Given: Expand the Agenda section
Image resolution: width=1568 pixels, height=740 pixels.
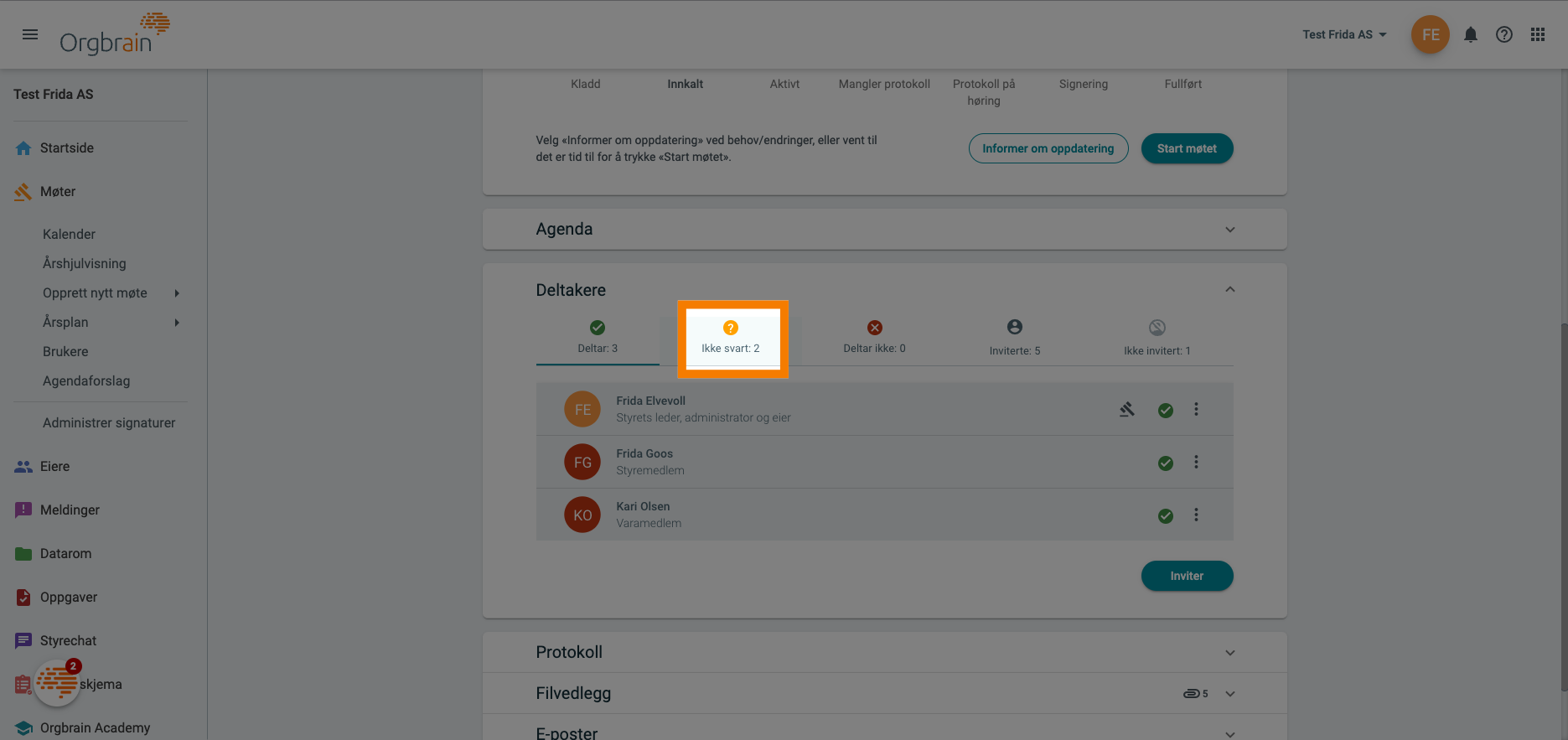Looking at the screenshot, I should tap(1230, 230).
